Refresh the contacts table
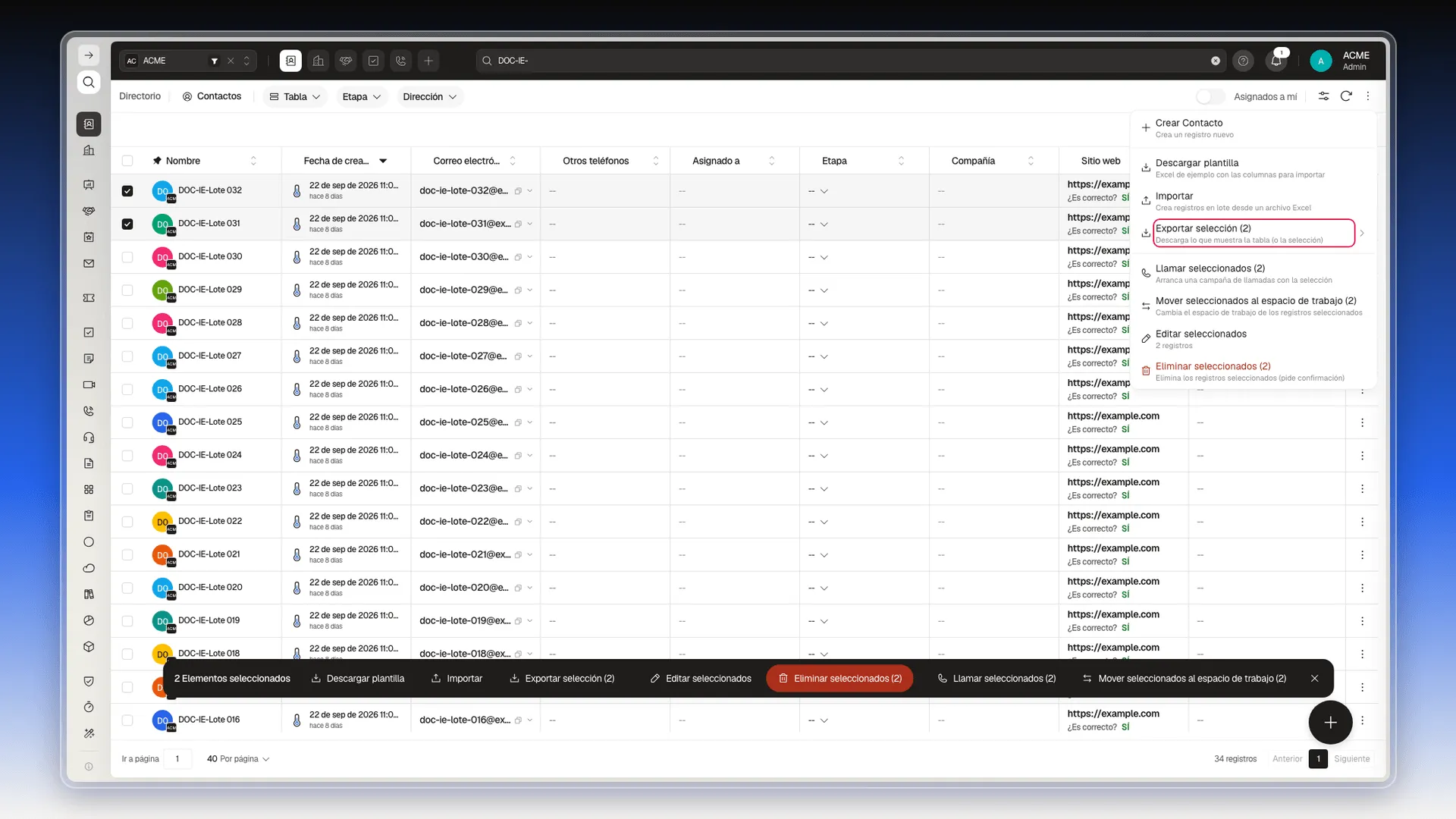The height and width of the screenshot is (819, 1456). coord(1346,96)
